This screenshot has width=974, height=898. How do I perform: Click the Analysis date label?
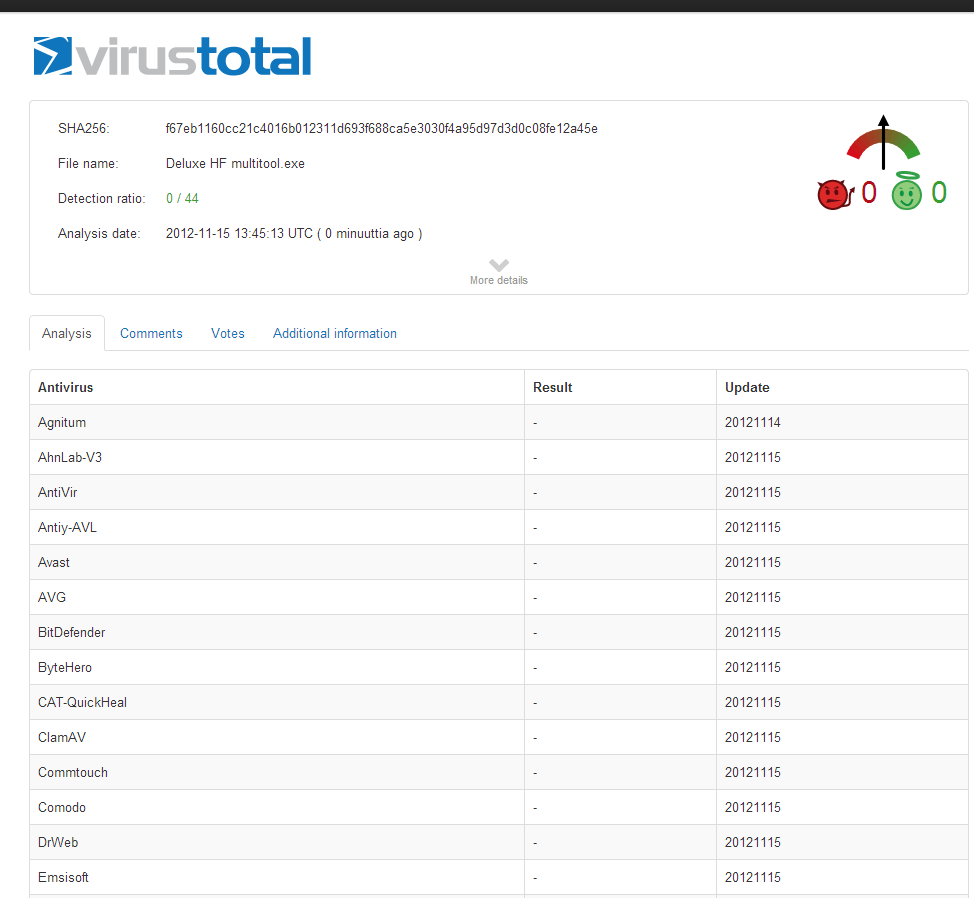pyautogui.click(x=99, y=234)
